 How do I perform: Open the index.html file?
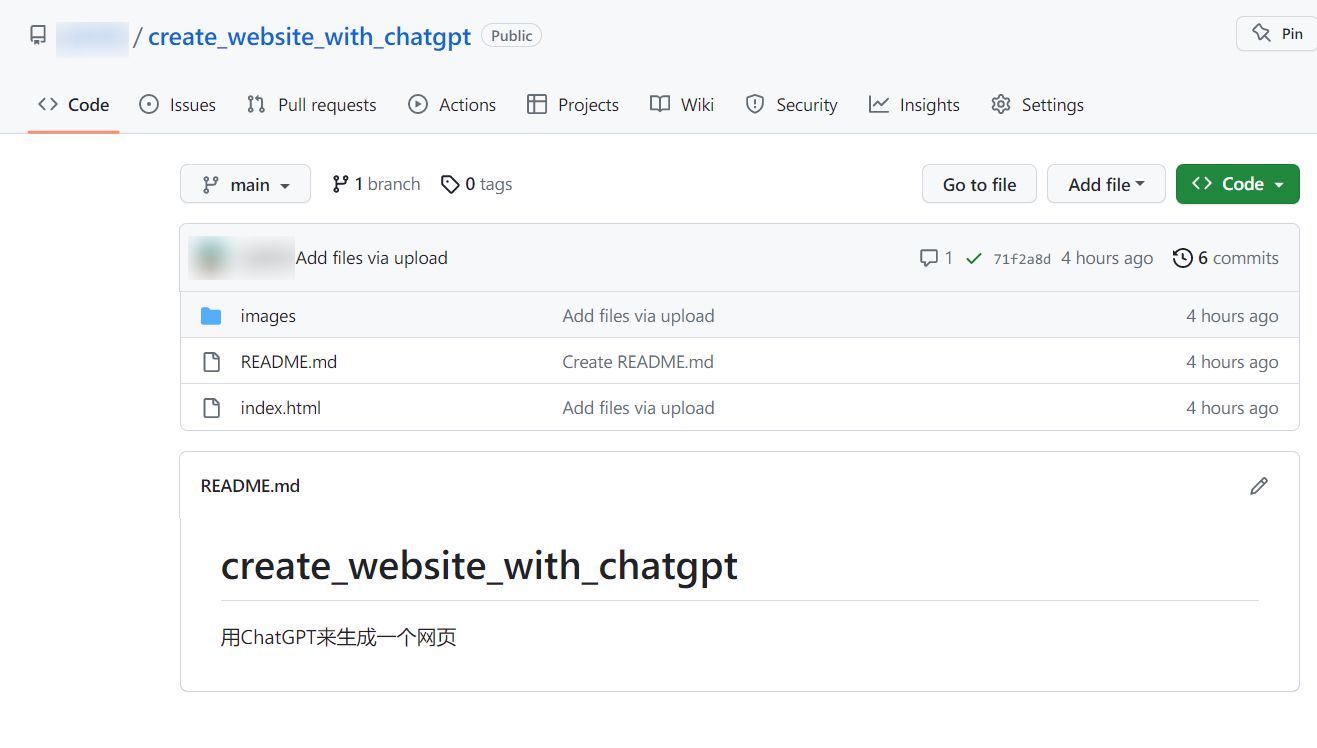281,408
